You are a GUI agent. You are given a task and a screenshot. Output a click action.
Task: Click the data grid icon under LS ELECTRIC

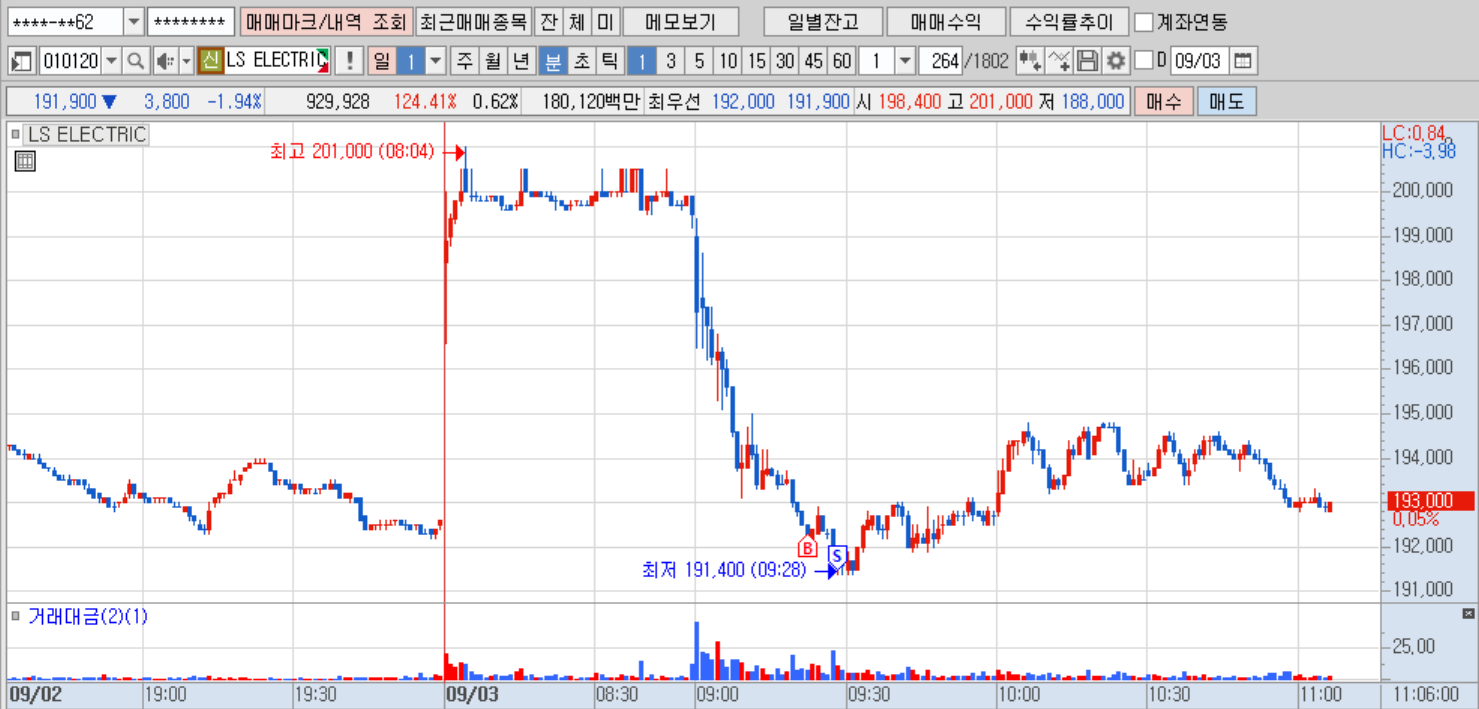25,161
